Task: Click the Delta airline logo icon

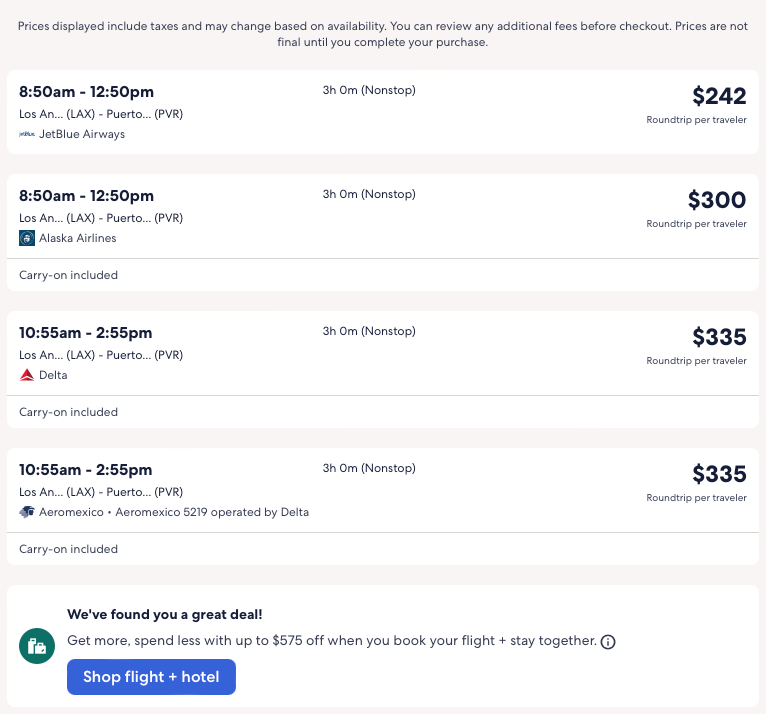Action: [27, 375]
